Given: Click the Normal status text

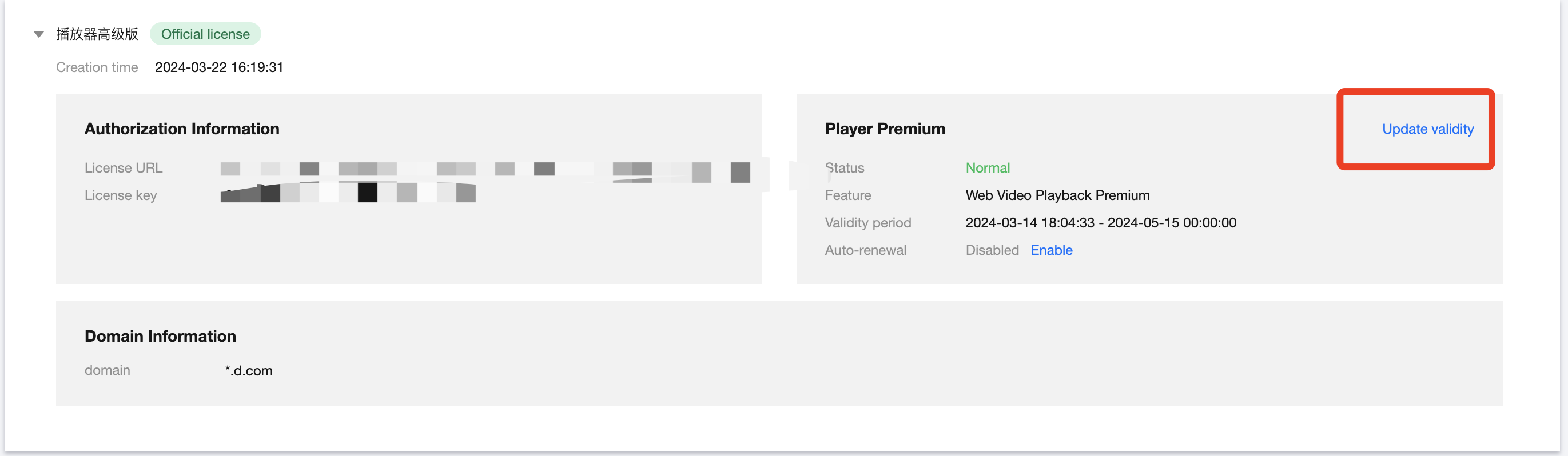Looking at the screenshot, I should coord(988,168).
